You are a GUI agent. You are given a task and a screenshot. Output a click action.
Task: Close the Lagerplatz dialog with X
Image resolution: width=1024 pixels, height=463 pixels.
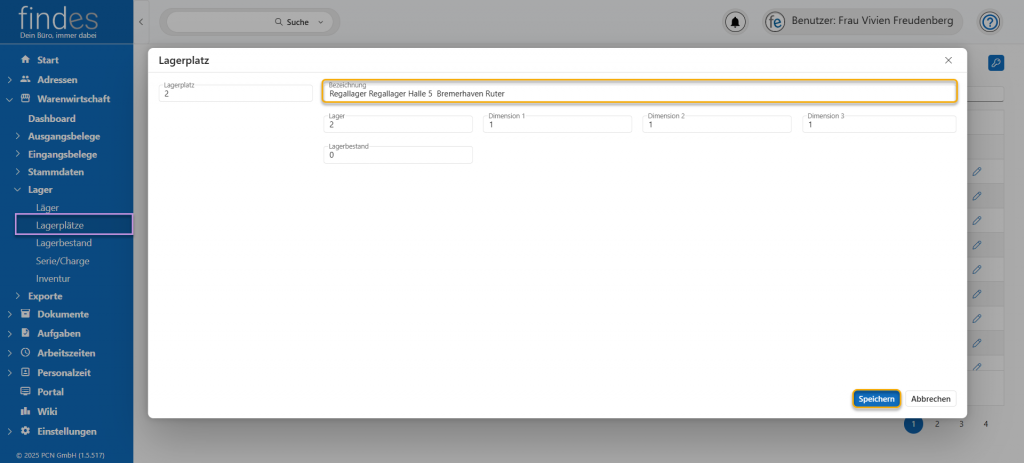(948, 61)
